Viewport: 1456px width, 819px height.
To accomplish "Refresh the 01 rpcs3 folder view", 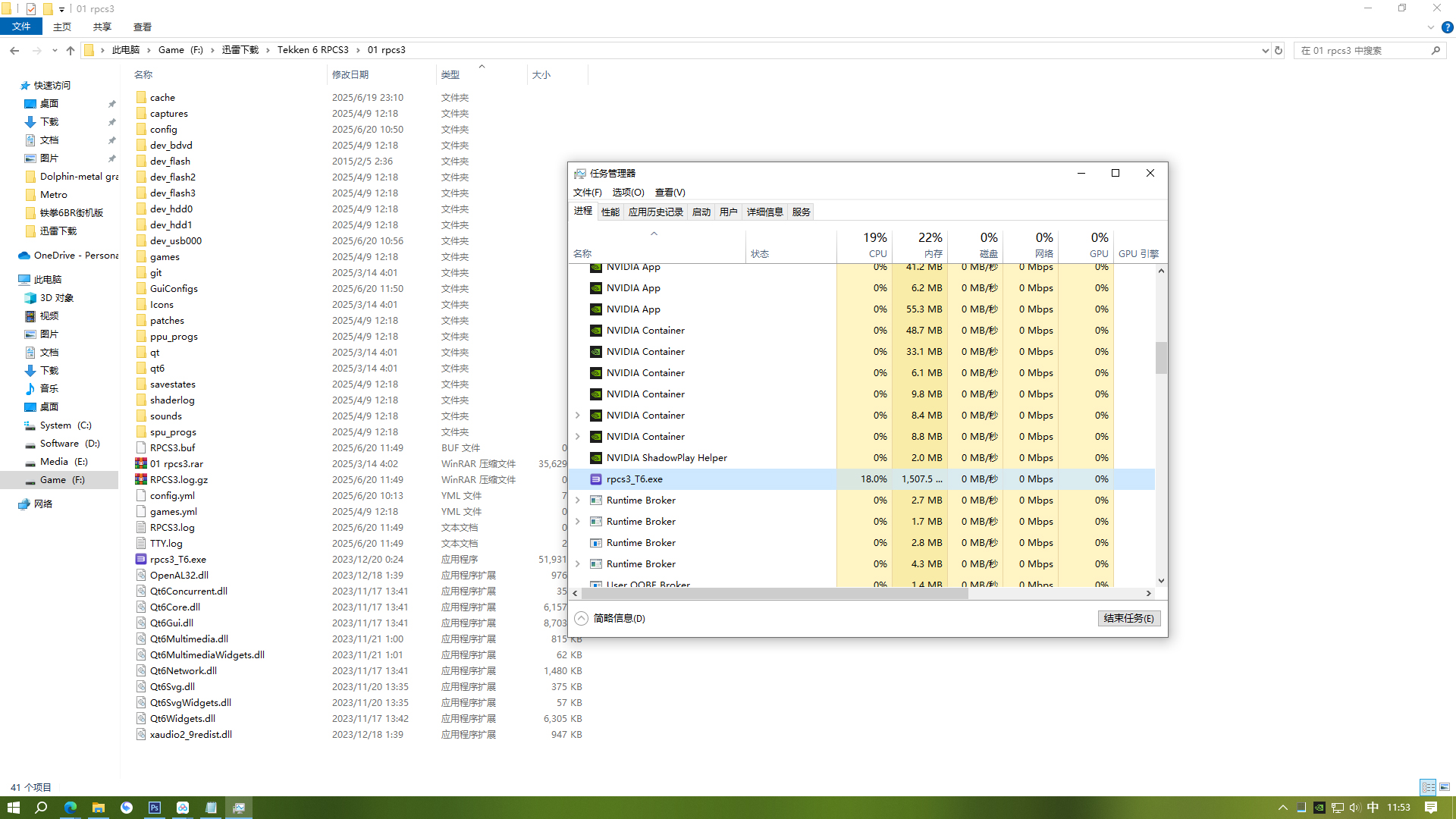I will [x=1279, y=50].
